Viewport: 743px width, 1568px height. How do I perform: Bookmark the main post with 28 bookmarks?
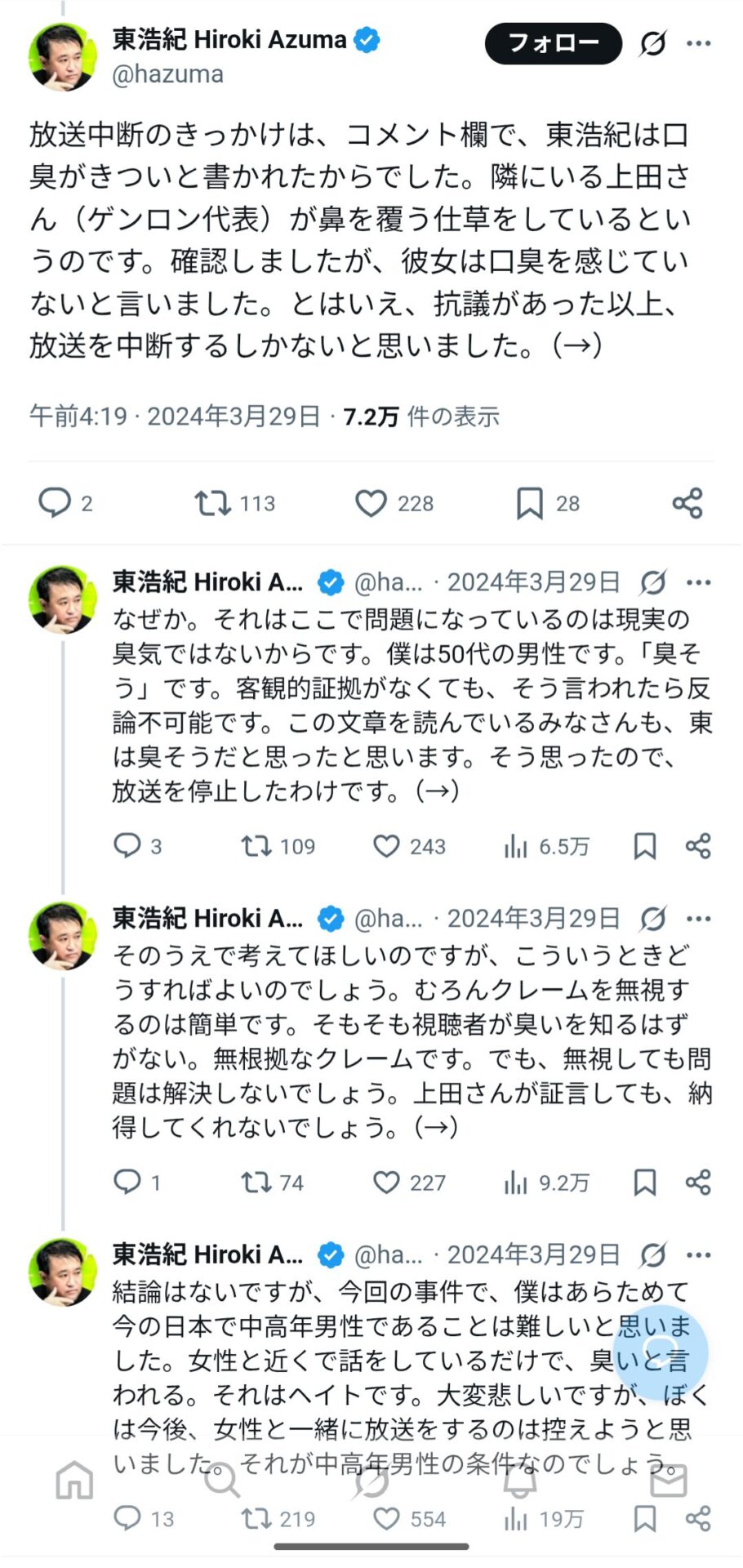click(x=530, y=503)
